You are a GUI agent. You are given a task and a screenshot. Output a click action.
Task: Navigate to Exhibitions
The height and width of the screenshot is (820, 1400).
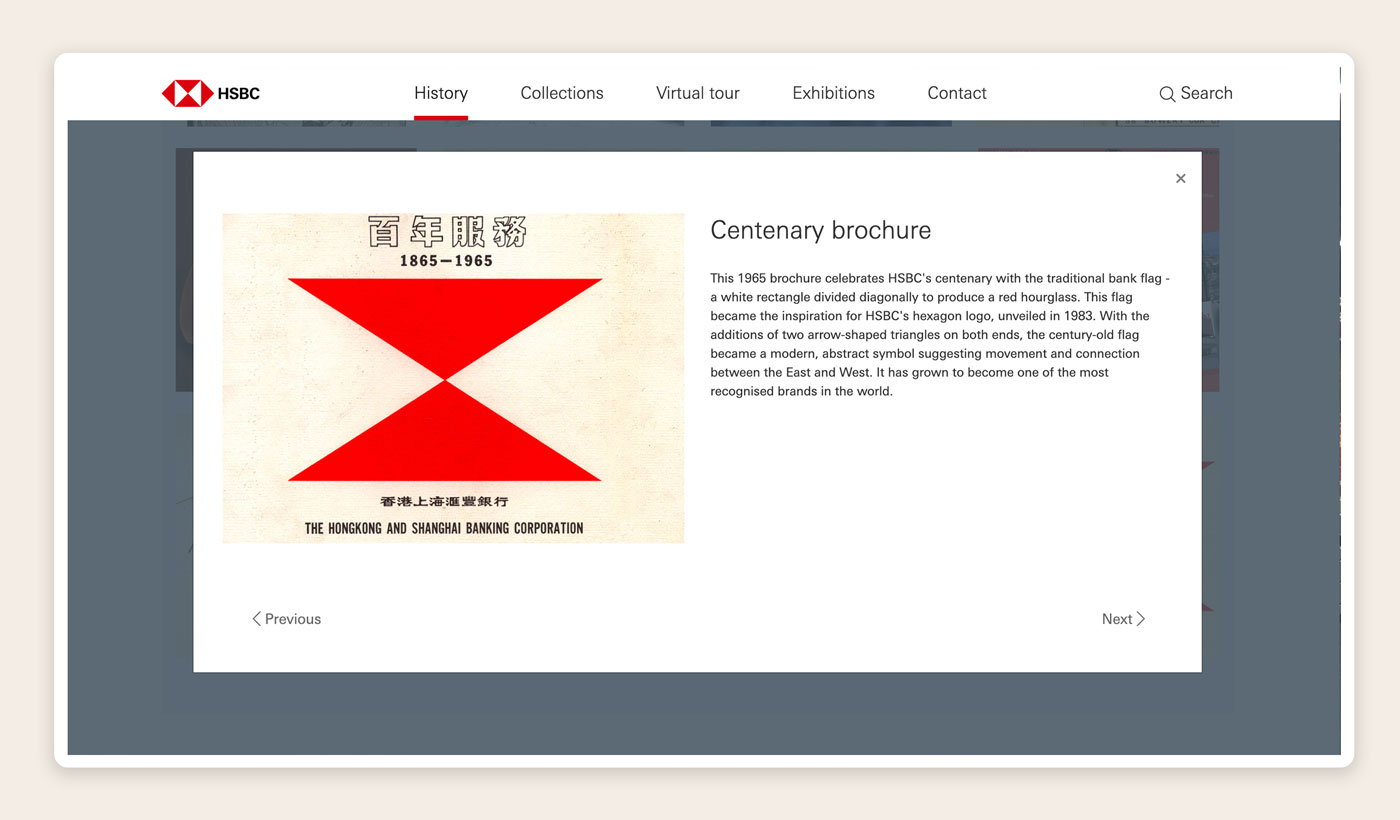tap(833, 93)
